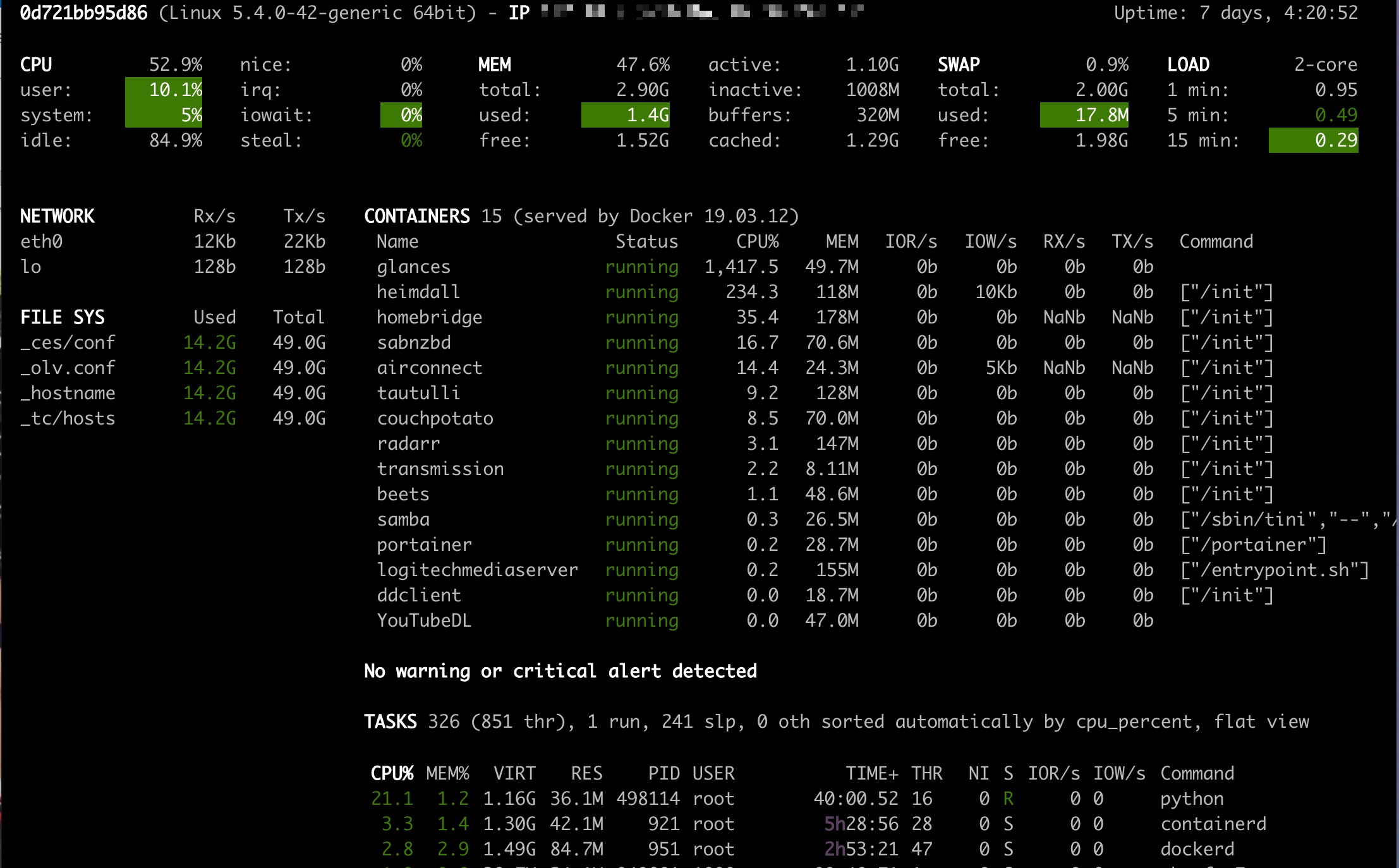Click the No warning or critical alert message

[560, 671]
